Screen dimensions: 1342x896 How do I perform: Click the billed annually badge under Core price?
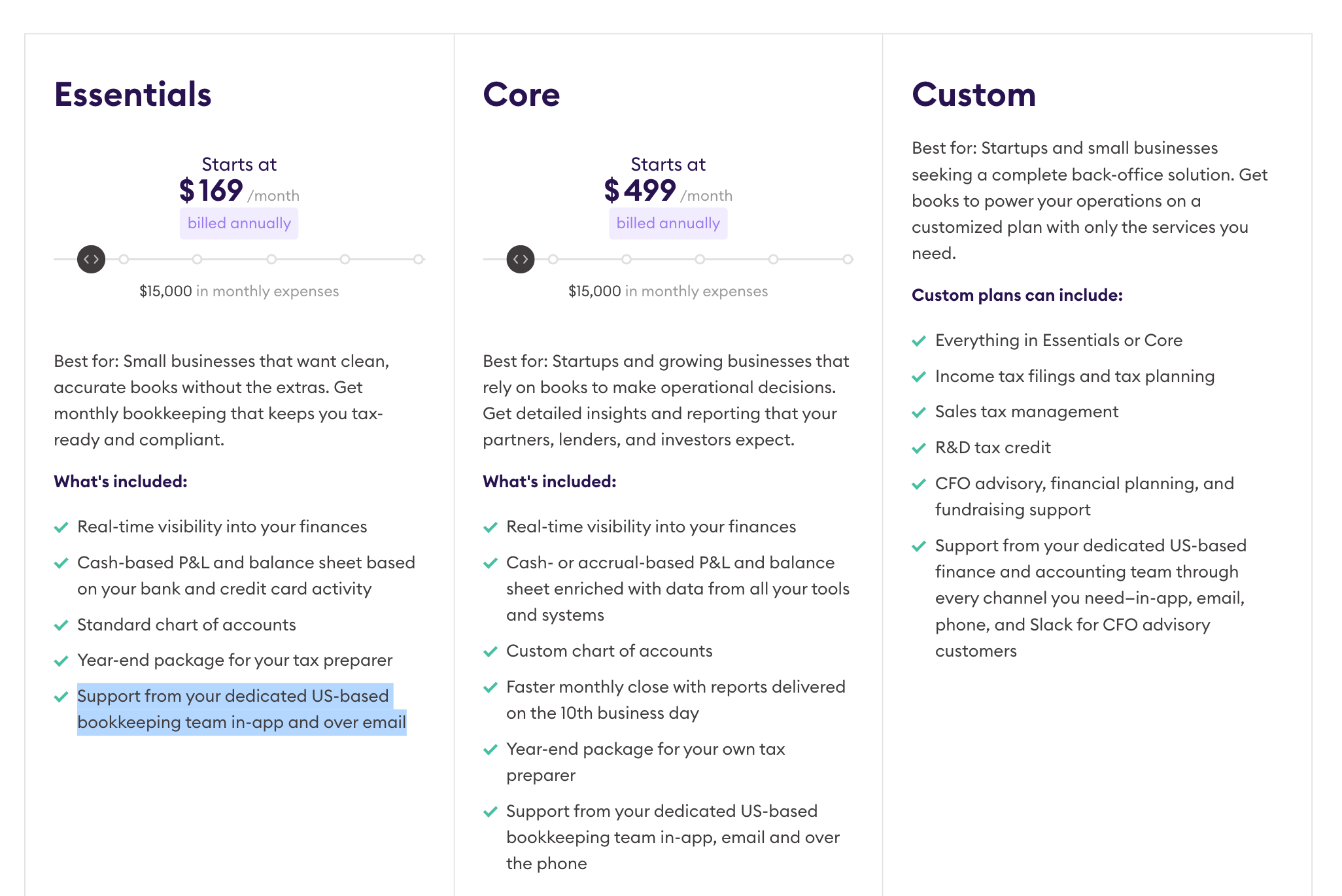(668, 224)
